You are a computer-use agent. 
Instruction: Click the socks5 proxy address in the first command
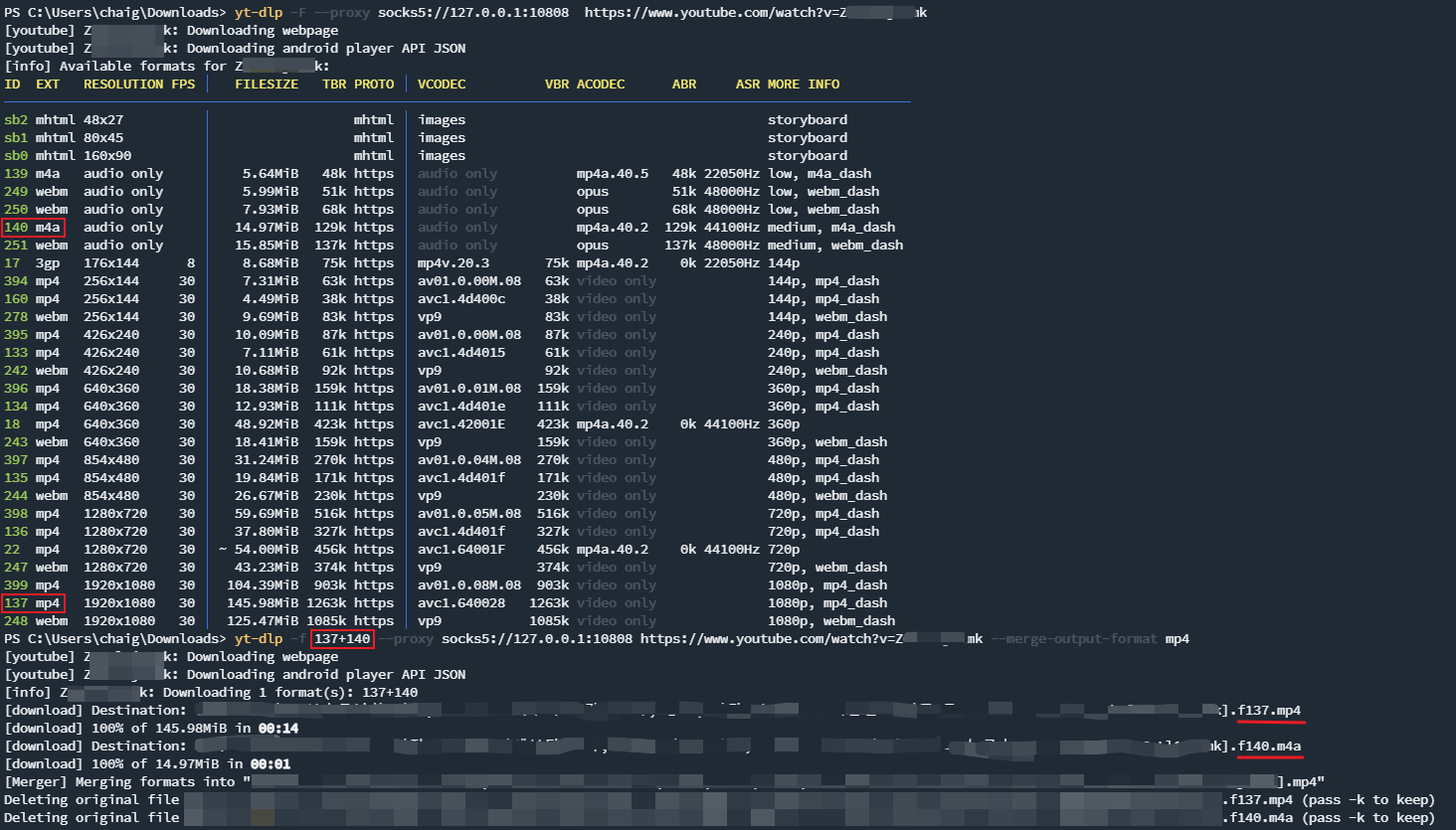473,13
